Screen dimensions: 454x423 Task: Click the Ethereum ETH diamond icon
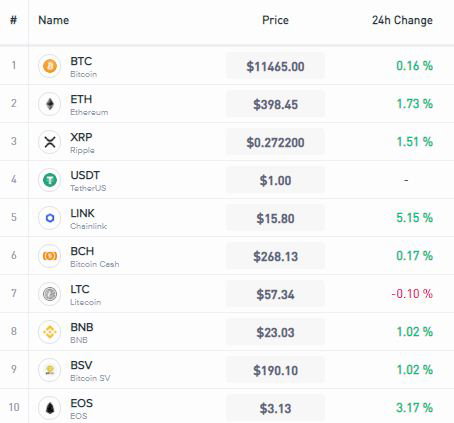50,104
